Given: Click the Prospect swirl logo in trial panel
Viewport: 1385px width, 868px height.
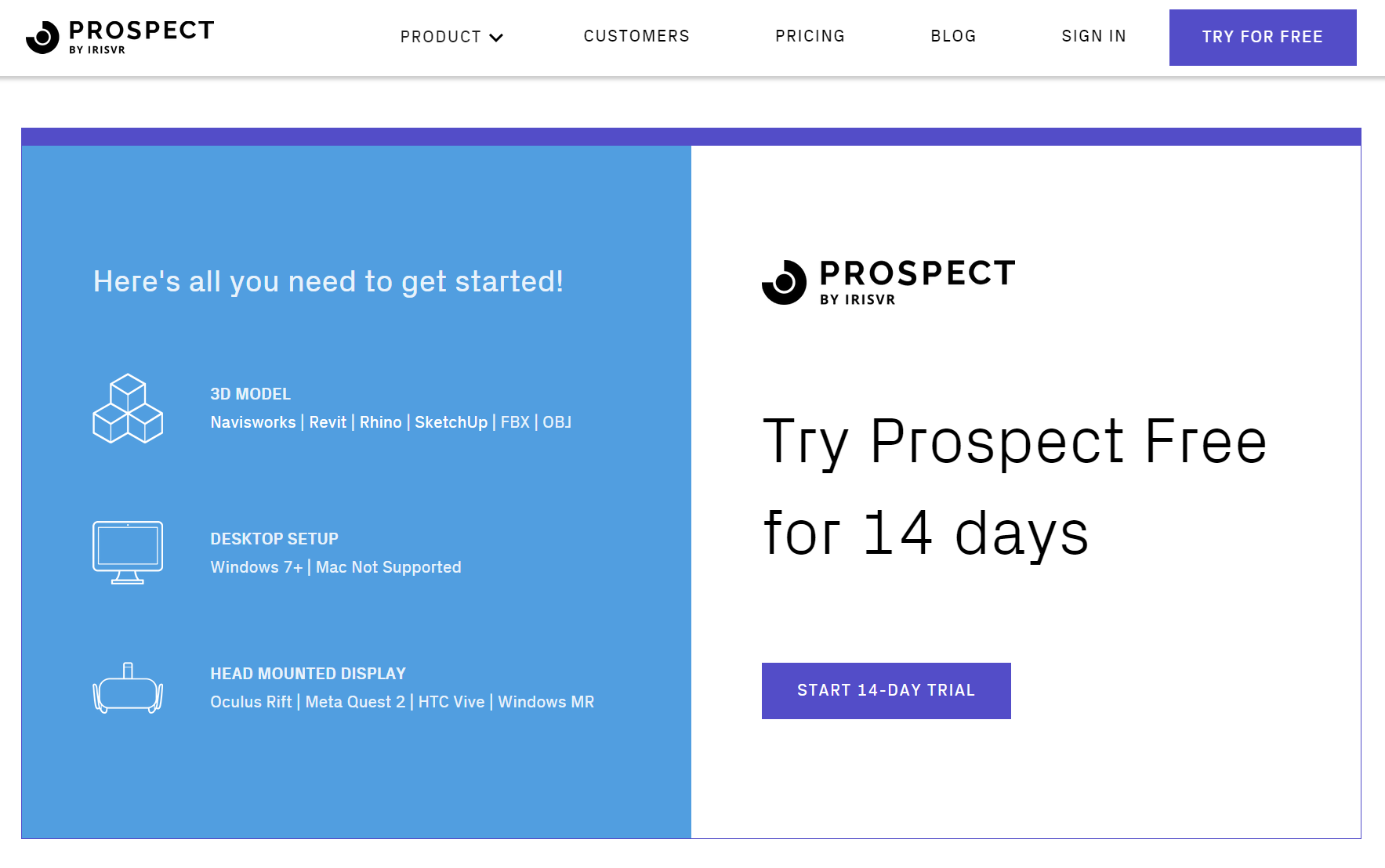Looking at the screenshot, I should pos(784,282).
